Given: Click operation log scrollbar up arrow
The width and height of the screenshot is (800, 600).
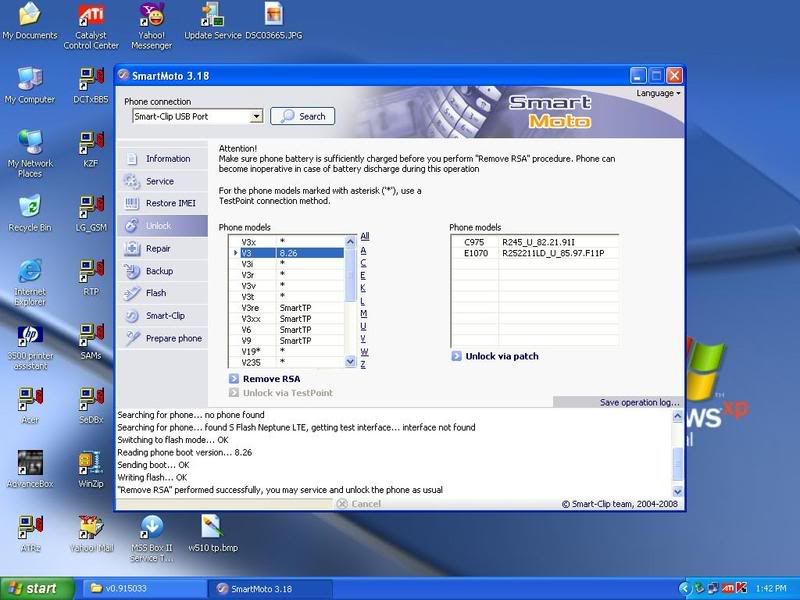Looking at the screenshot, I should [x=678, y=416].
